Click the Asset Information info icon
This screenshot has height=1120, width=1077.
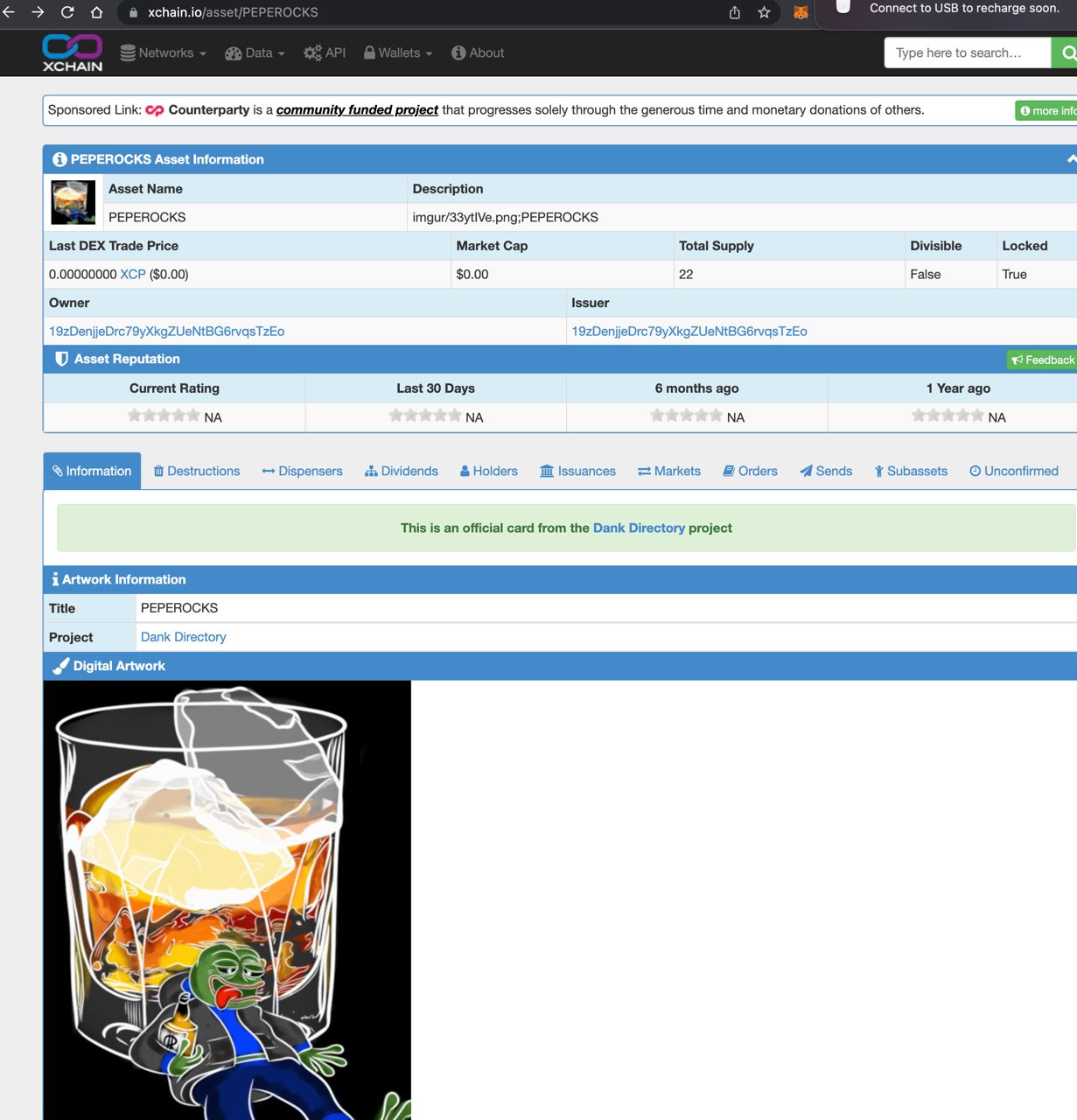[x=59, y=159]
